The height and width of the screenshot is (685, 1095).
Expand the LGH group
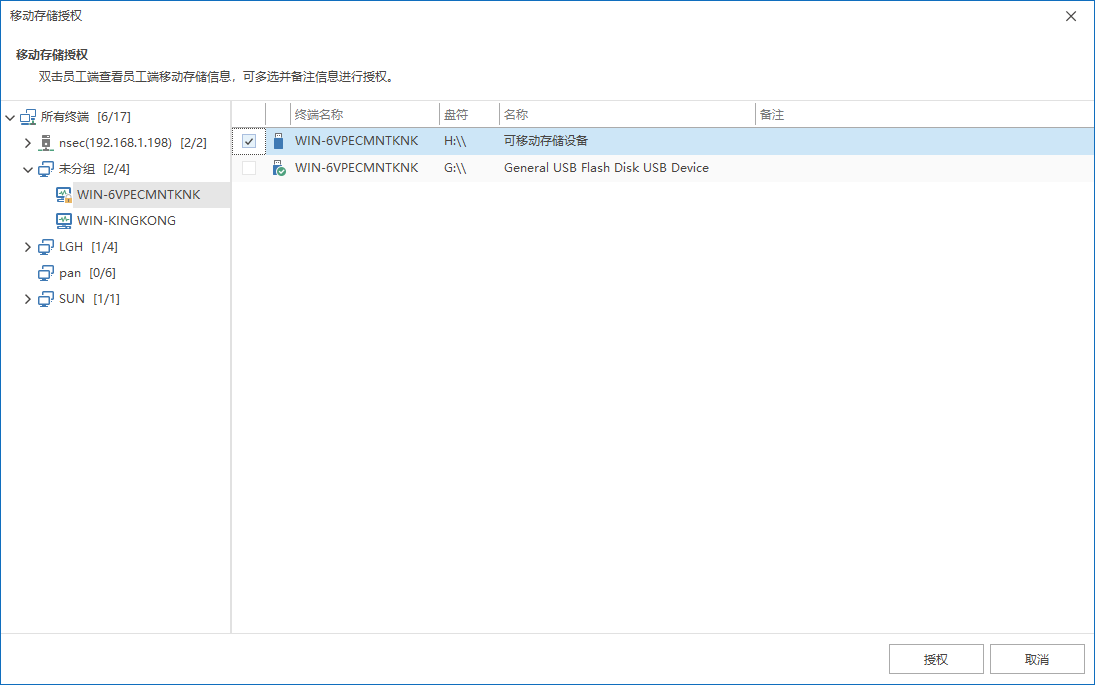28,246
